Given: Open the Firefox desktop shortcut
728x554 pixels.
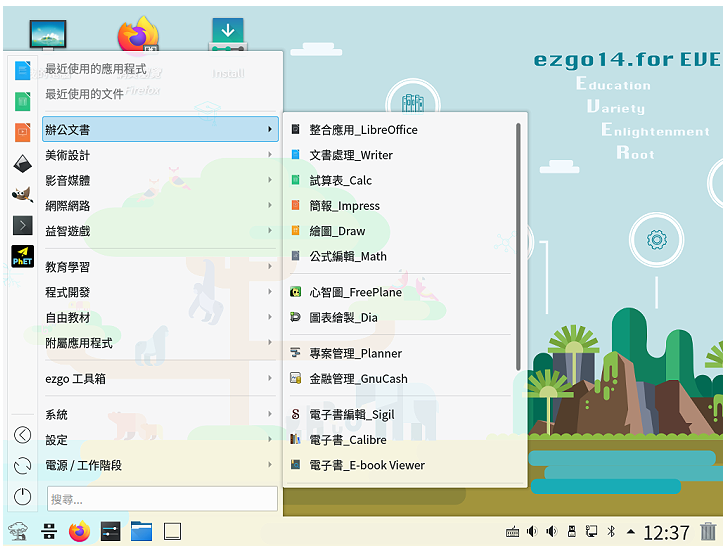Looking at the screenshot, I should [x=138, y=35].
